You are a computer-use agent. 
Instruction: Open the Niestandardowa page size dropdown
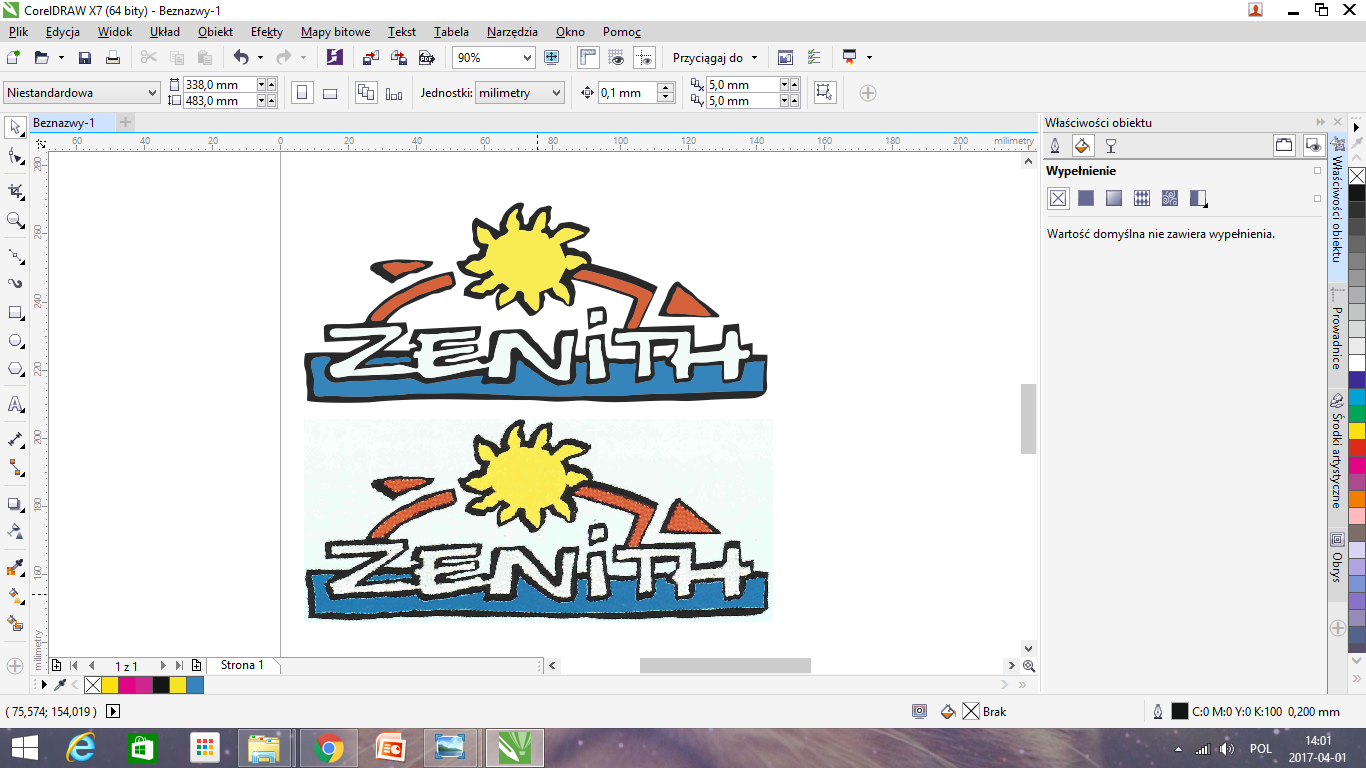click(152, 93)
